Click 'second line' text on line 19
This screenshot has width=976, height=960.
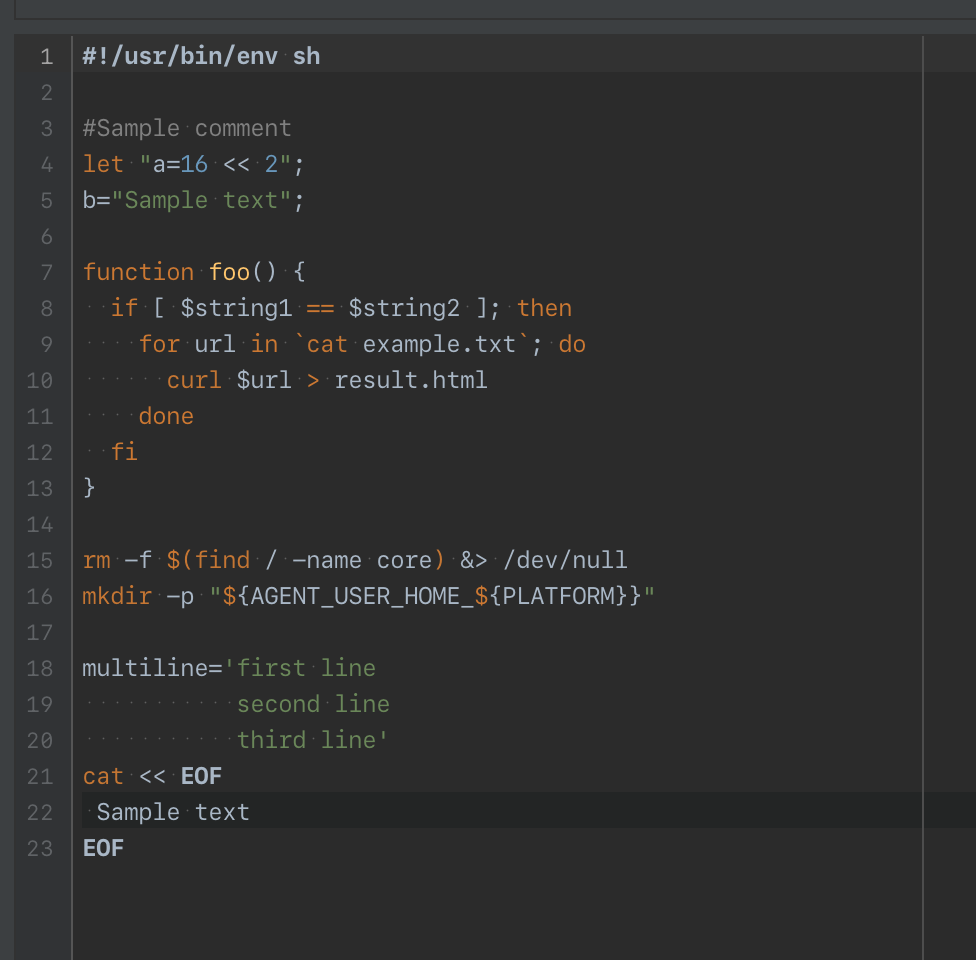[x=313, y=705]
